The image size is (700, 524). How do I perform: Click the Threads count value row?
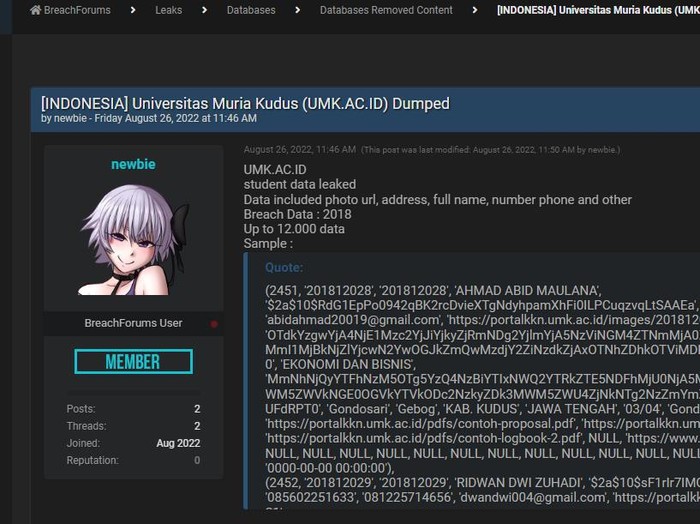133,426
